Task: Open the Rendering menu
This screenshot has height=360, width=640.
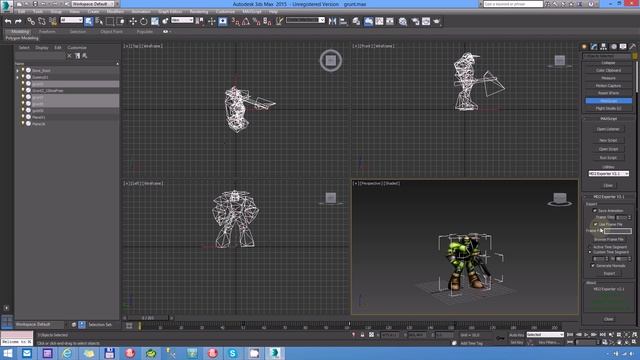Action: tap(199, 12)
